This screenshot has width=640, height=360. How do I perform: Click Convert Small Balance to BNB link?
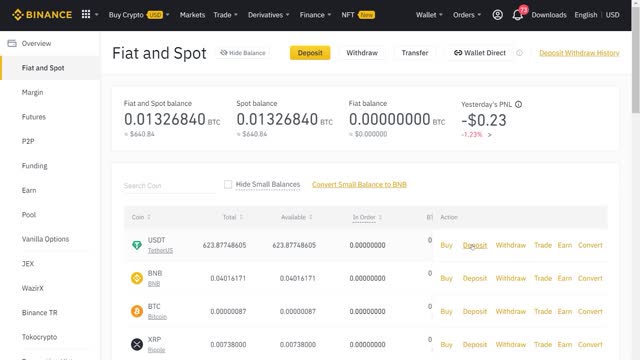click(359, 184)
